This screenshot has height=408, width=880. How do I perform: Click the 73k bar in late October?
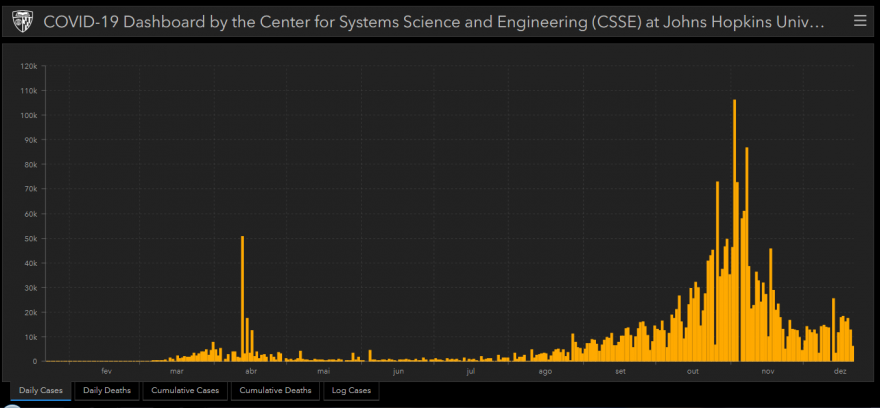(x=717, y=272)
